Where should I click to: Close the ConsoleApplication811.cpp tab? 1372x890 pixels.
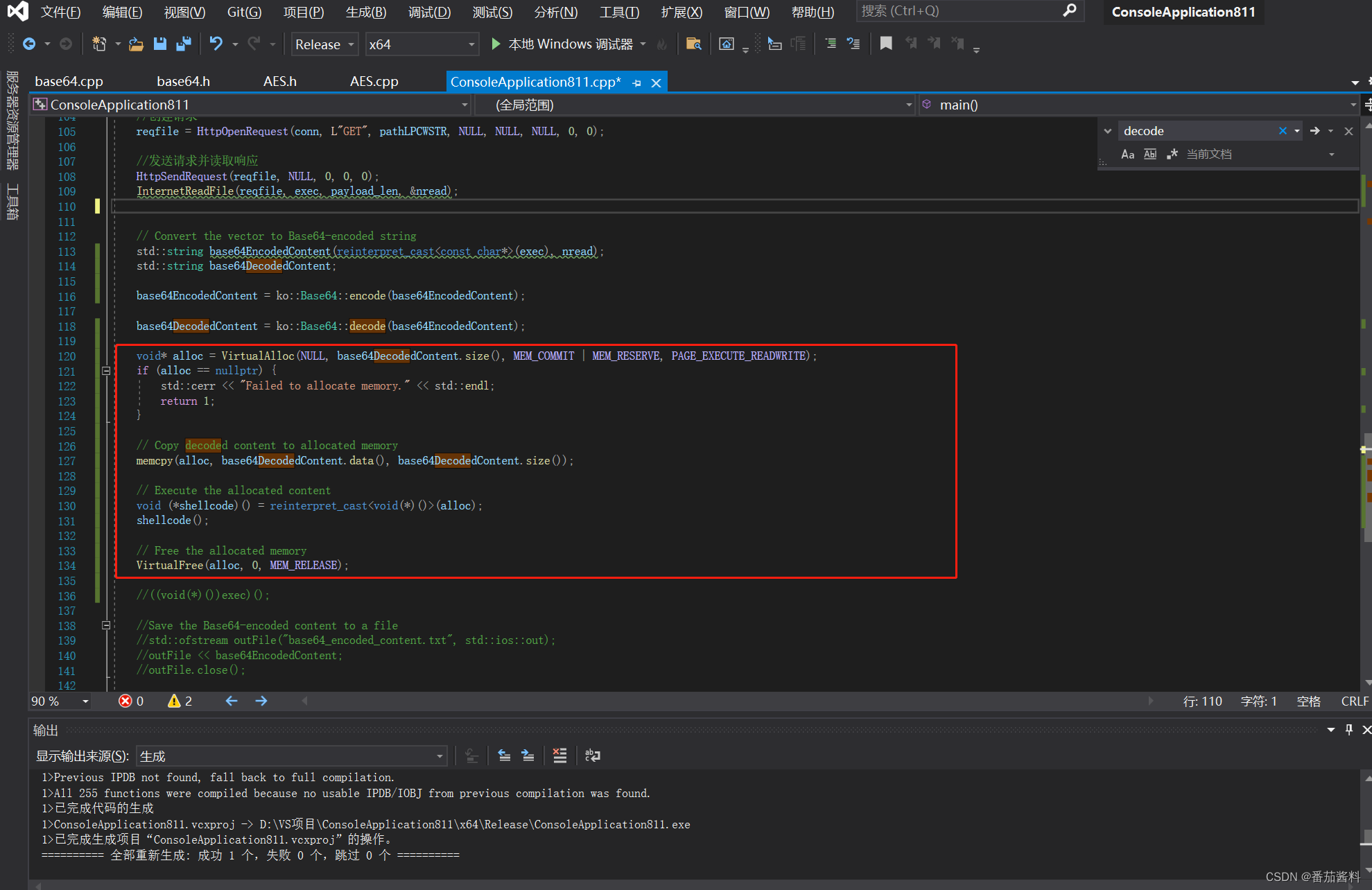(x=656, y=83)
